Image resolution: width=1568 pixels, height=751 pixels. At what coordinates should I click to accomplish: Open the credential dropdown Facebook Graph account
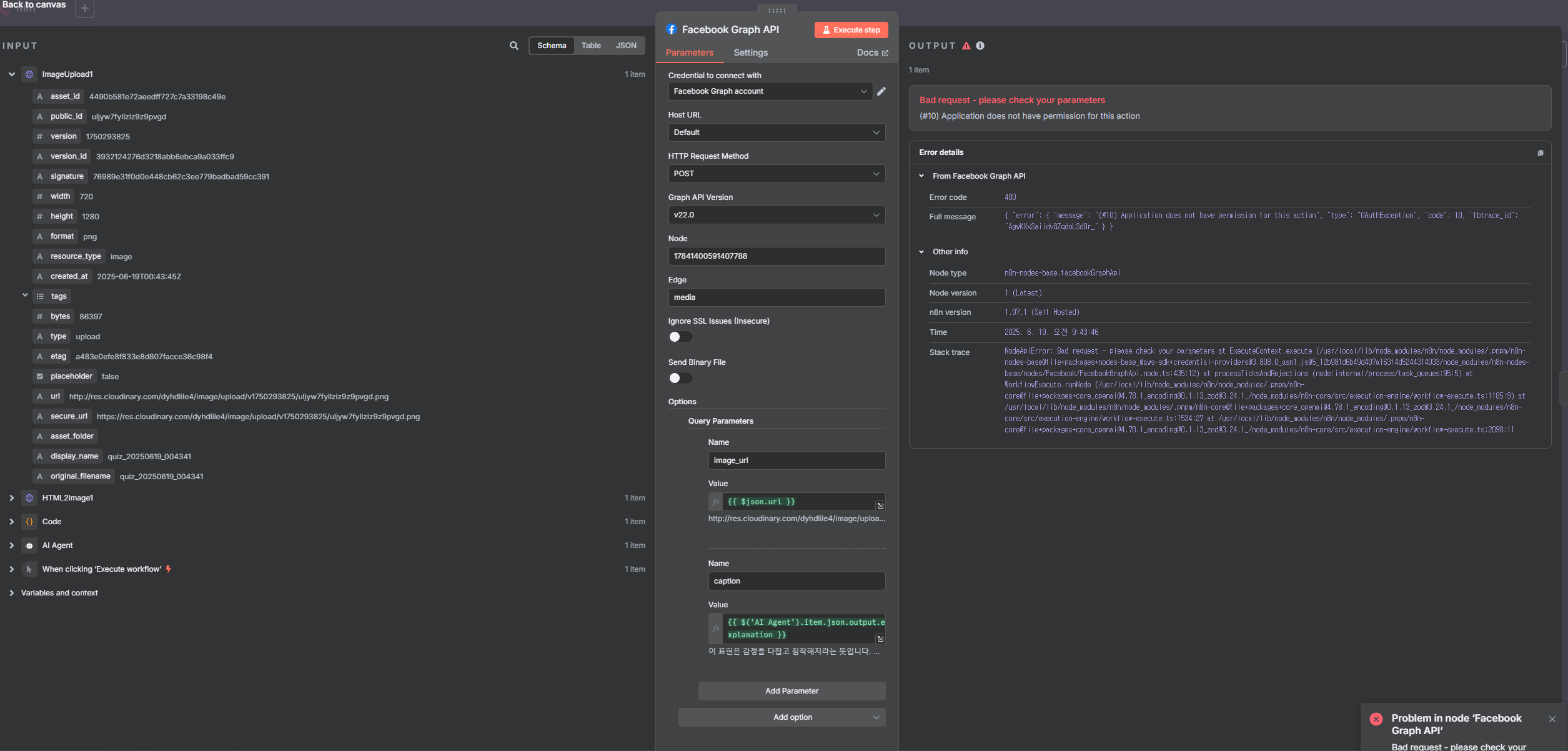tap(770, 91)
